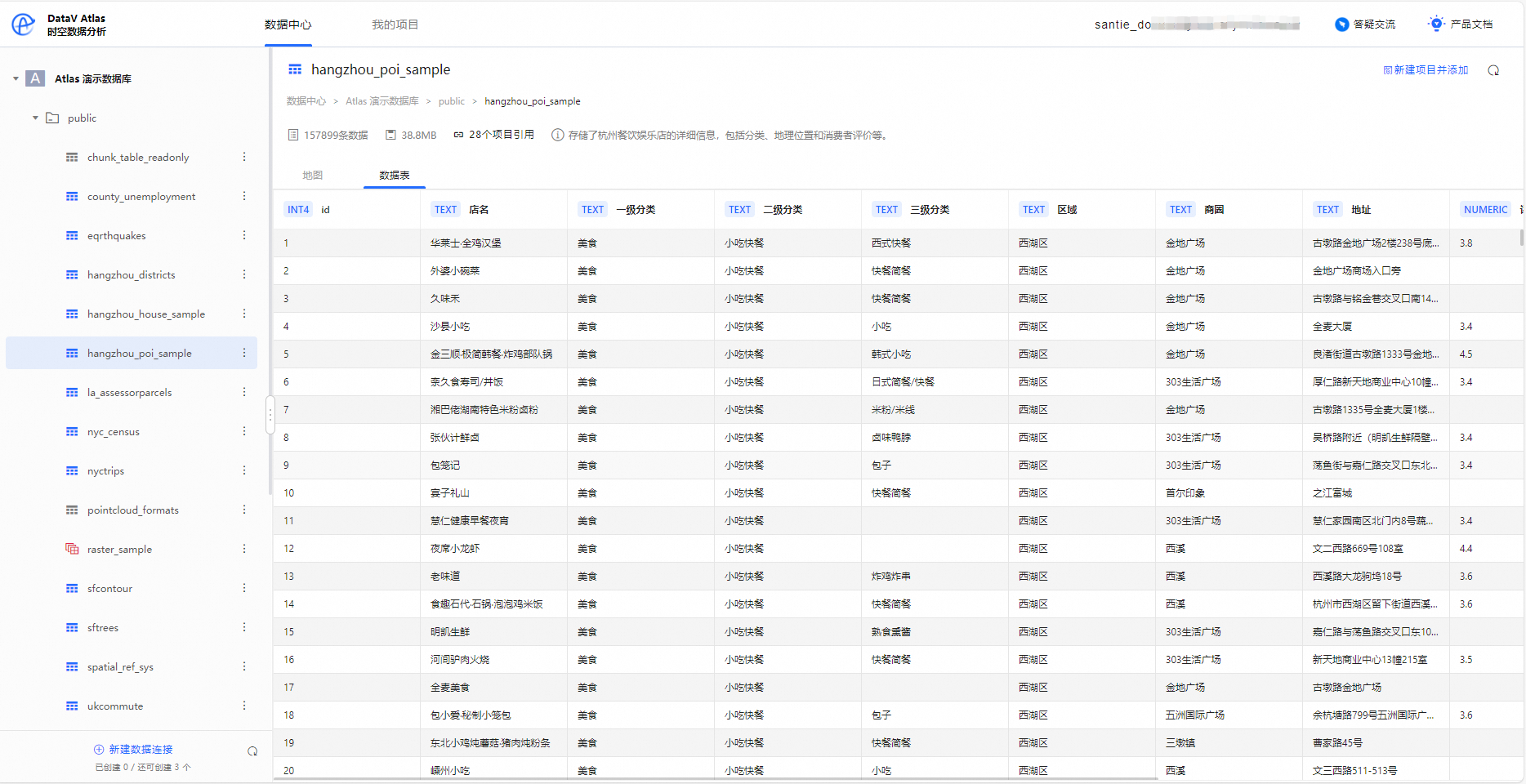Collapse the sidebar using the divider handle
1526x784 pixels.
coord(270,415)
